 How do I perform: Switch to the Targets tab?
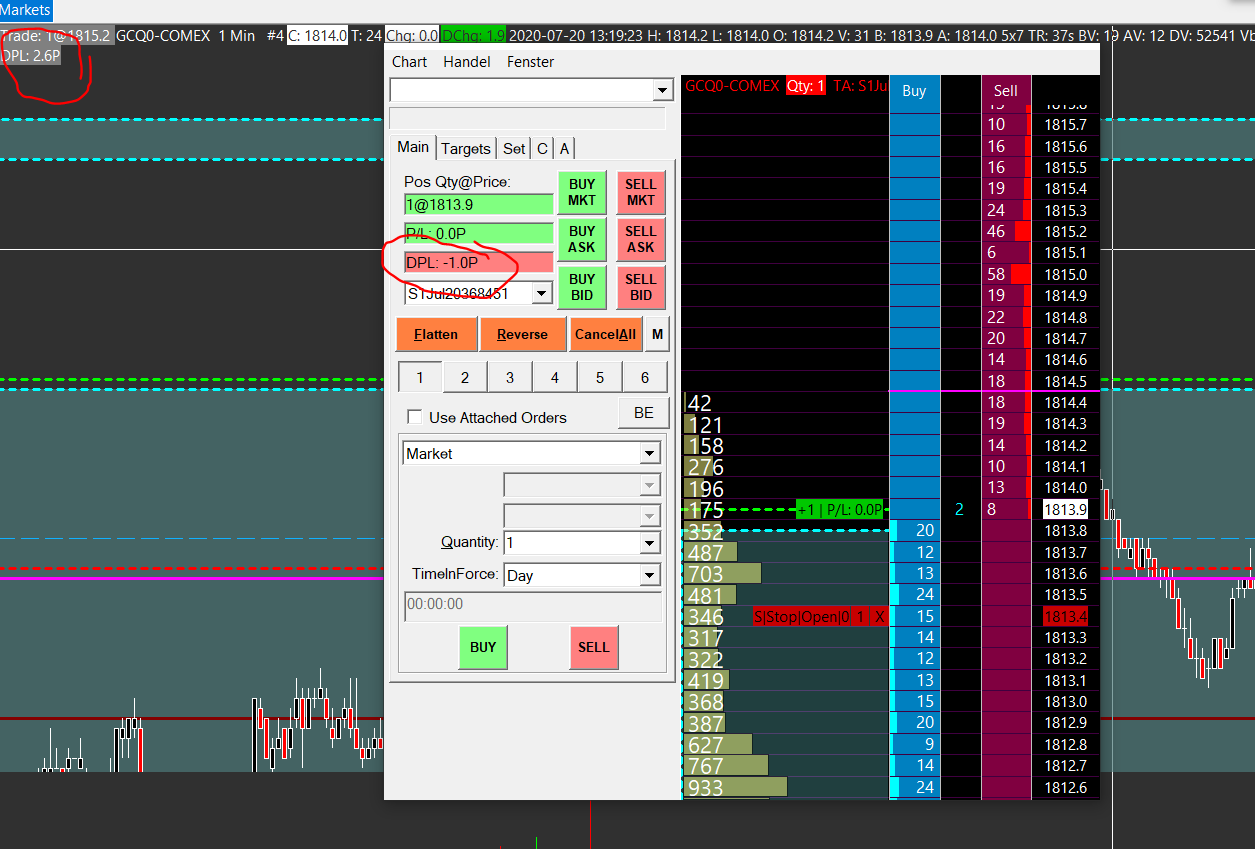point(466,148)
